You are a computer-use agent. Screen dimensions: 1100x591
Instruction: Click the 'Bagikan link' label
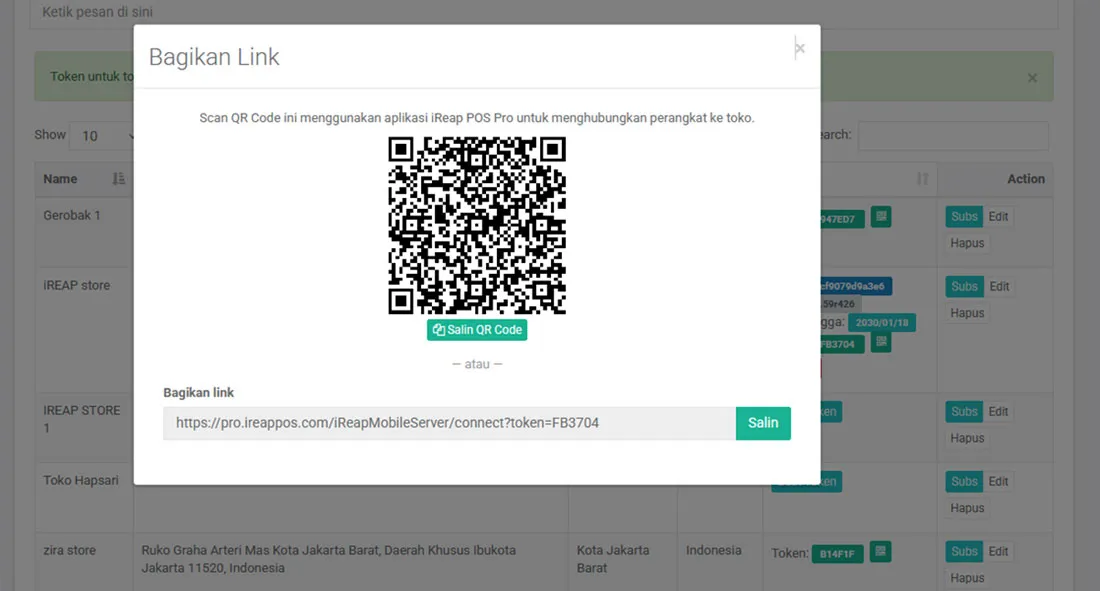click(199, 392)
